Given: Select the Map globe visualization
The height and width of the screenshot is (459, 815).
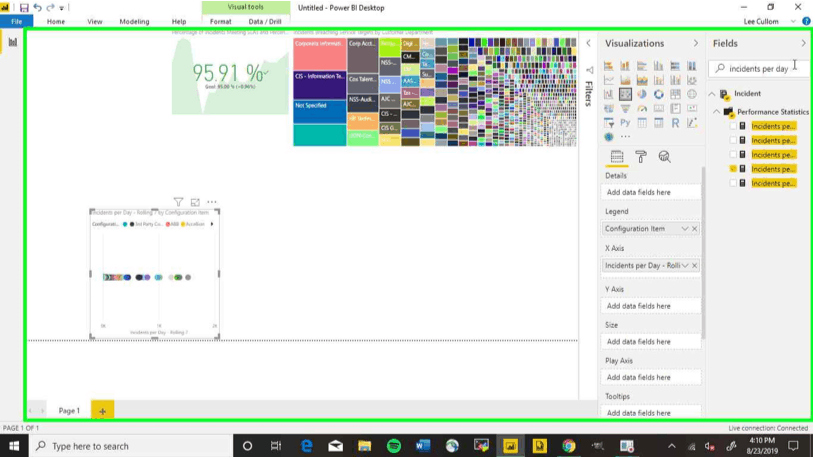Looking at the screenshot, I should (x=692, y=94).
